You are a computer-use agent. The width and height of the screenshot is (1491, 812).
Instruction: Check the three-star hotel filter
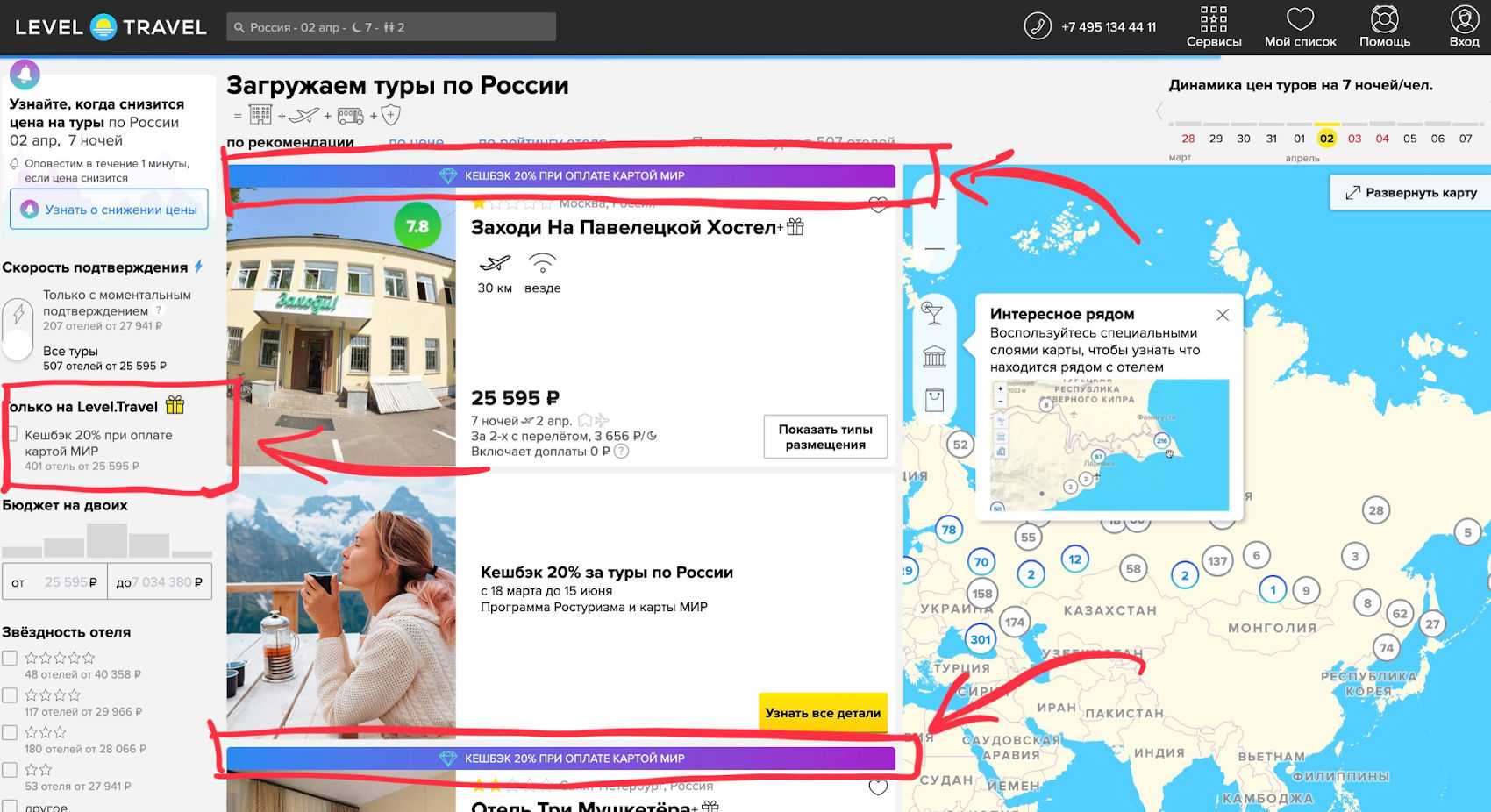coord(10,733)
